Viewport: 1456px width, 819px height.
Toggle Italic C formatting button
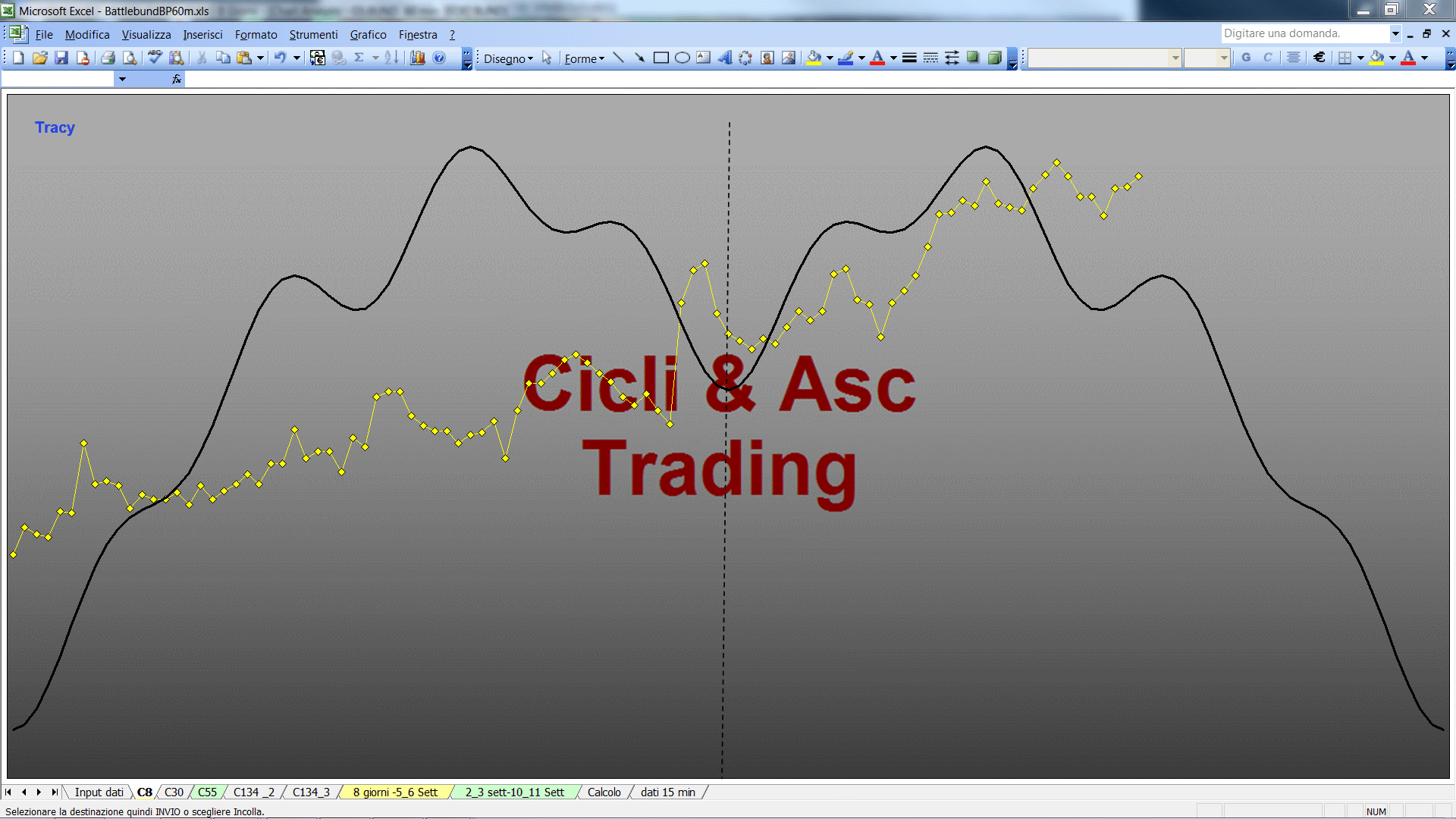pyautogui.click(x=1267, y=58)
